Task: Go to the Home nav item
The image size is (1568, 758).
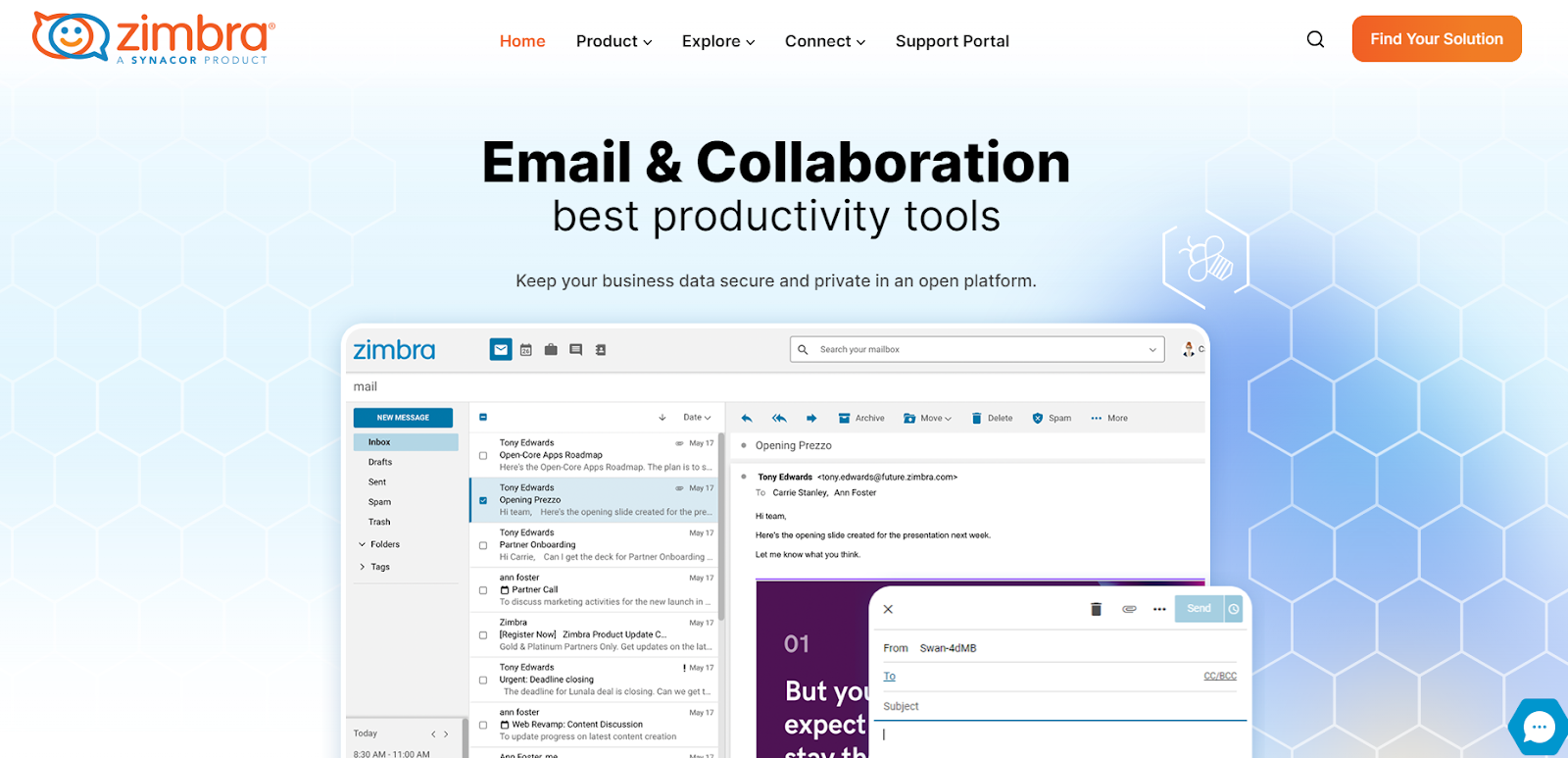Action: [x=522, y=41]
